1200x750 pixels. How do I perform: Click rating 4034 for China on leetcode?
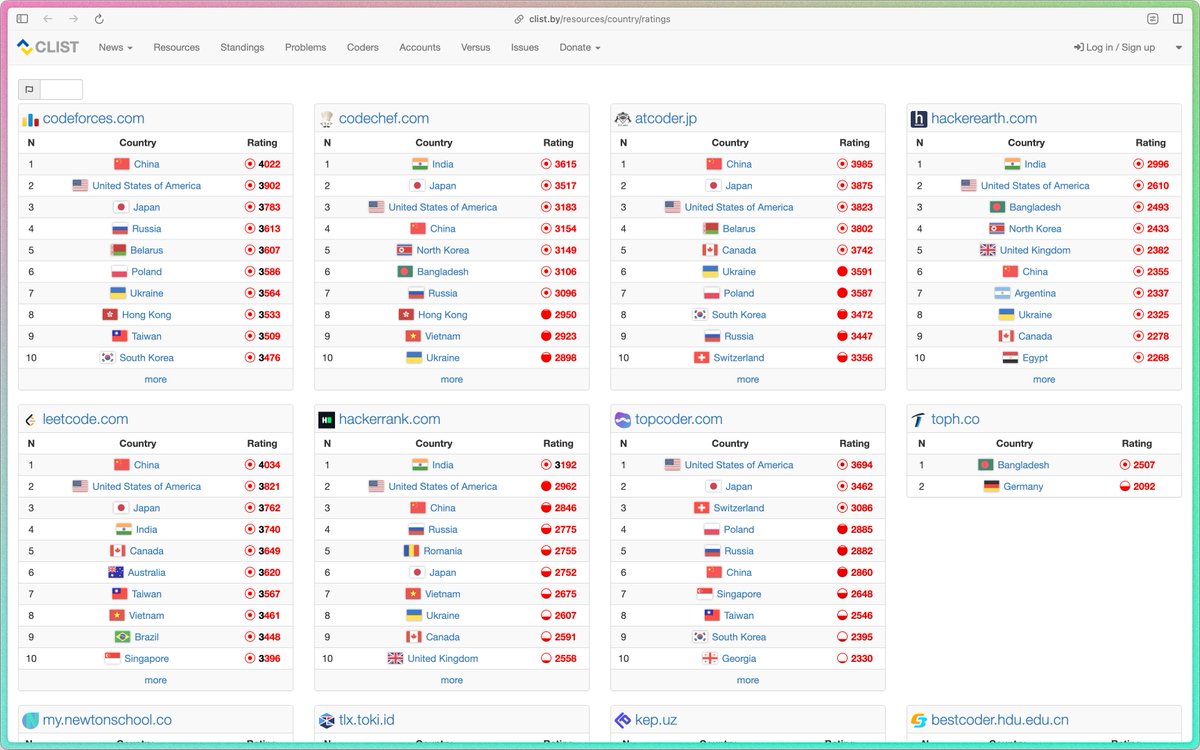pyautogui.click(x=269, y=465)
